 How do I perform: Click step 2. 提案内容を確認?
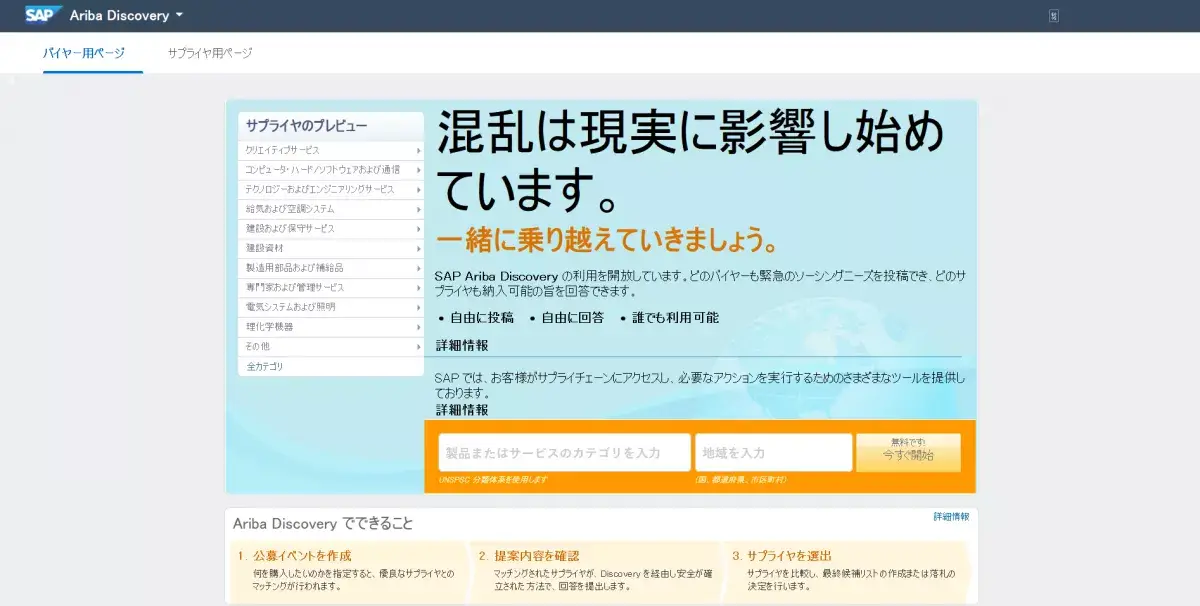(x=529, y=556)
